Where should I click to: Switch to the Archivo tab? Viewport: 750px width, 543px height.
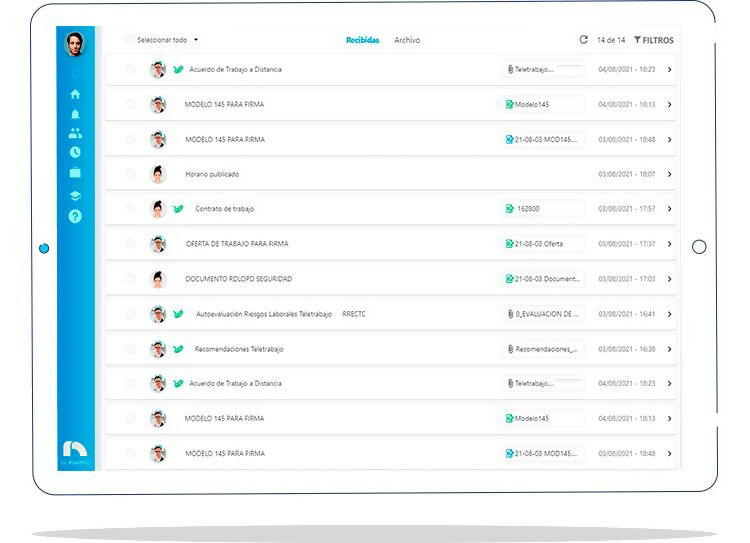[x=407, y=40]
